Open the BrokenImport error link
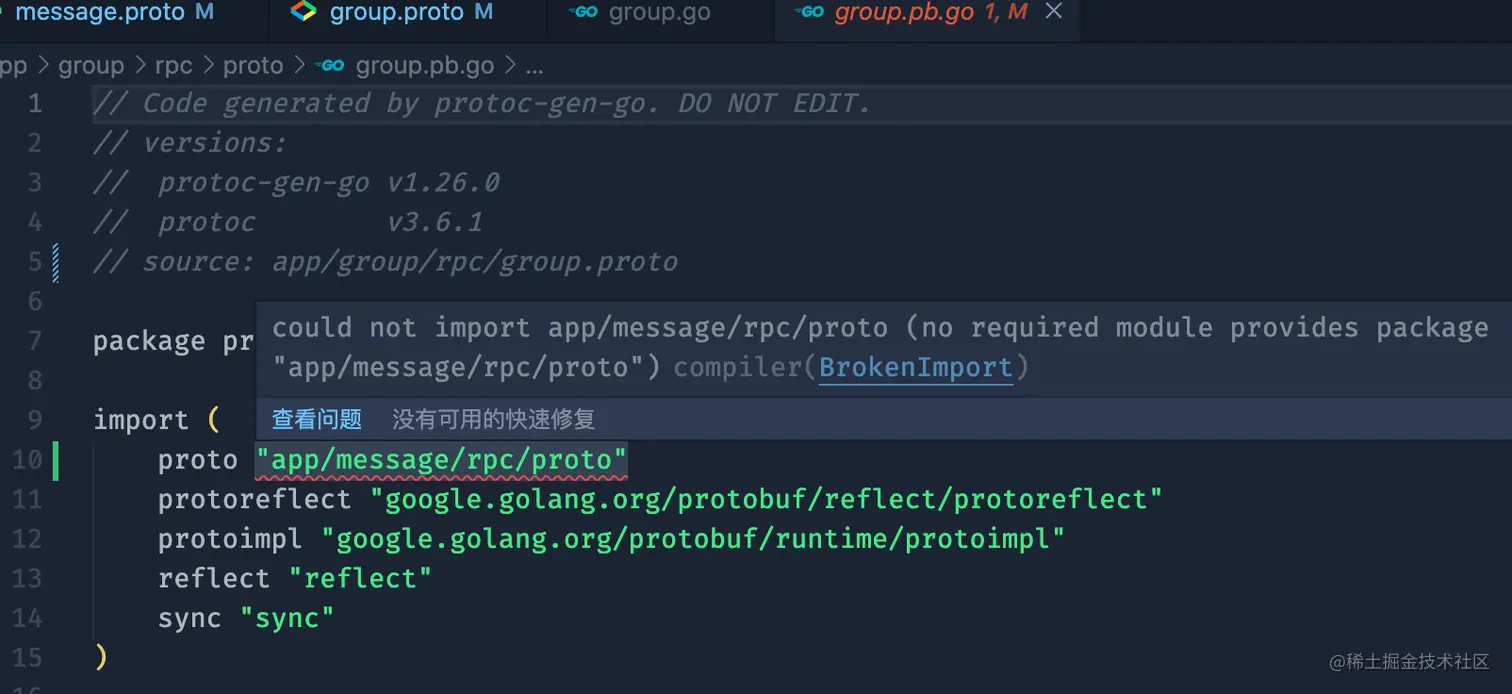 coord(916,368)
